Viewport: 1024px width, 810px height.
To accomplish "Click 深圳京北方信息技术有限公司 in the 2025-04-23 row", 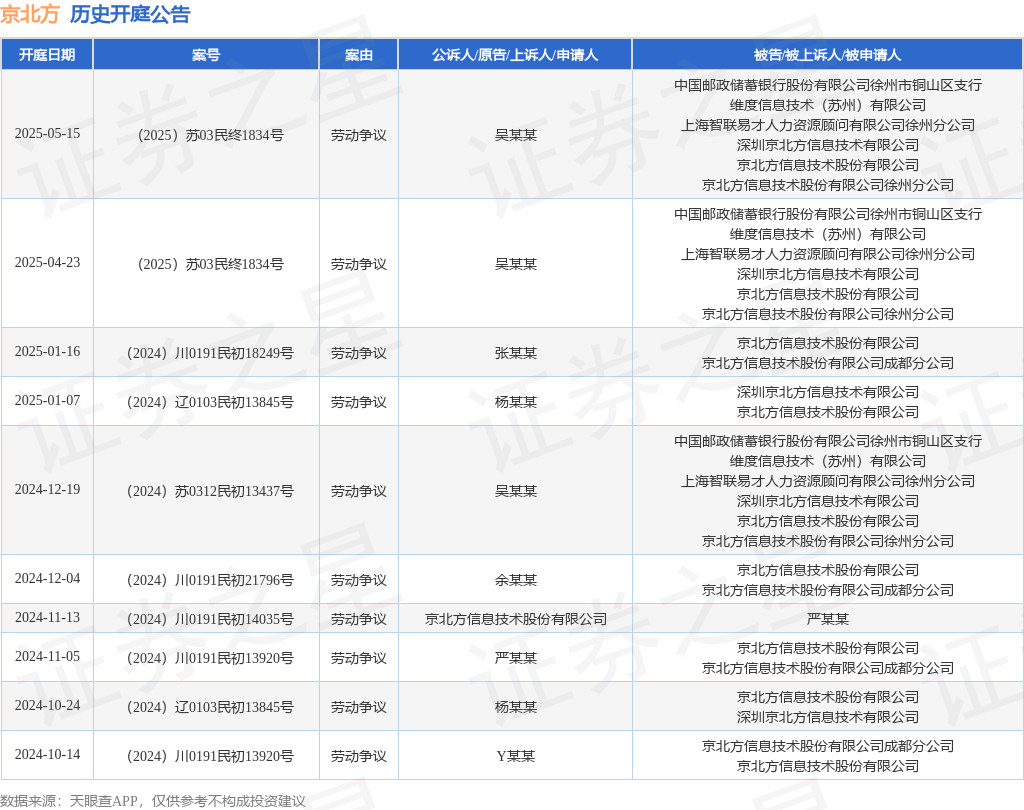I will (827, 274).
